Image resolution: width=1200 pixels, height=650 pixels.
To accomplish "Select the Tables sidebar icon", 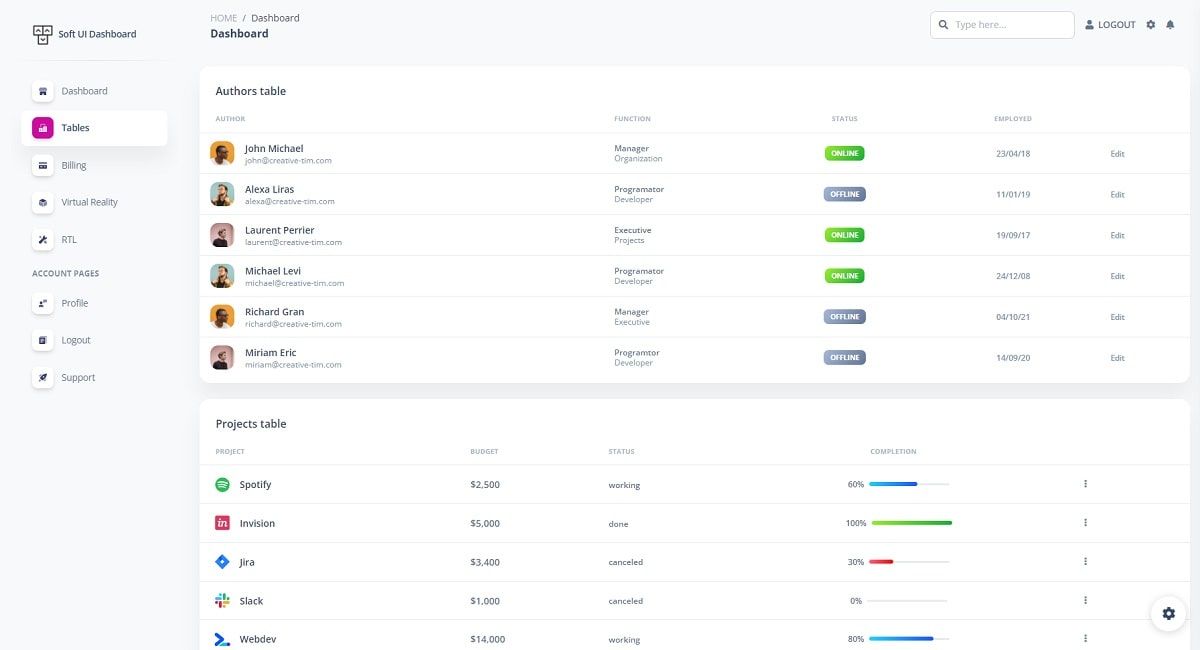I will point(42,127).
